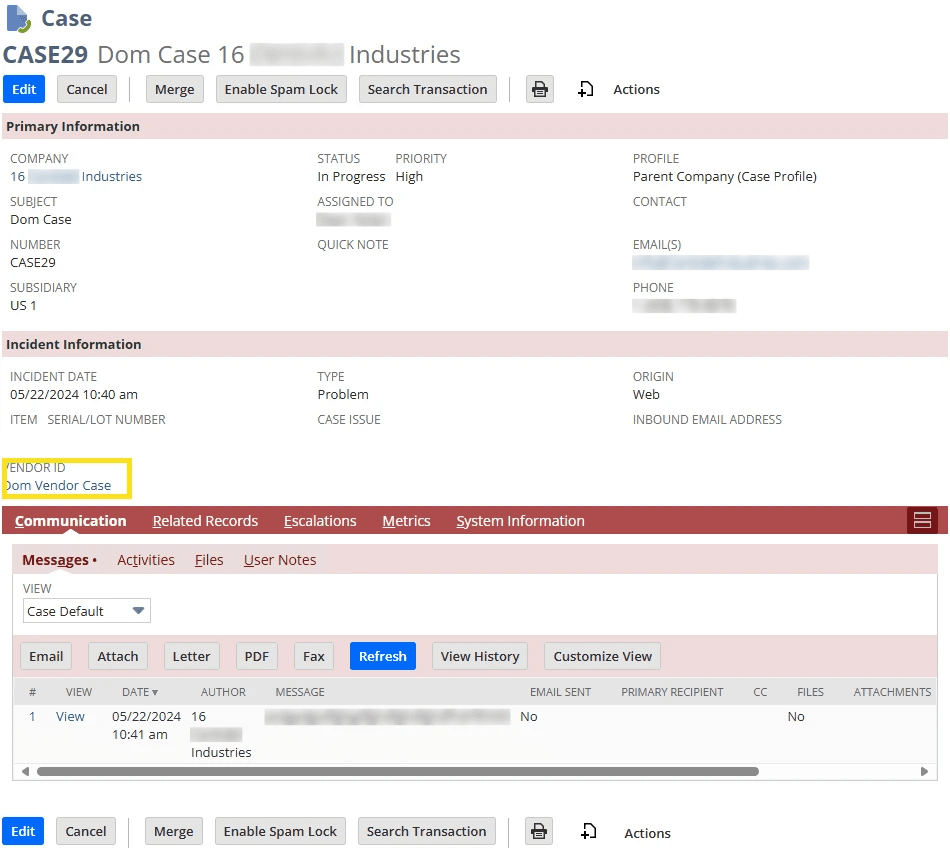
Task: Click the bottom print icon
Action: 538,831
